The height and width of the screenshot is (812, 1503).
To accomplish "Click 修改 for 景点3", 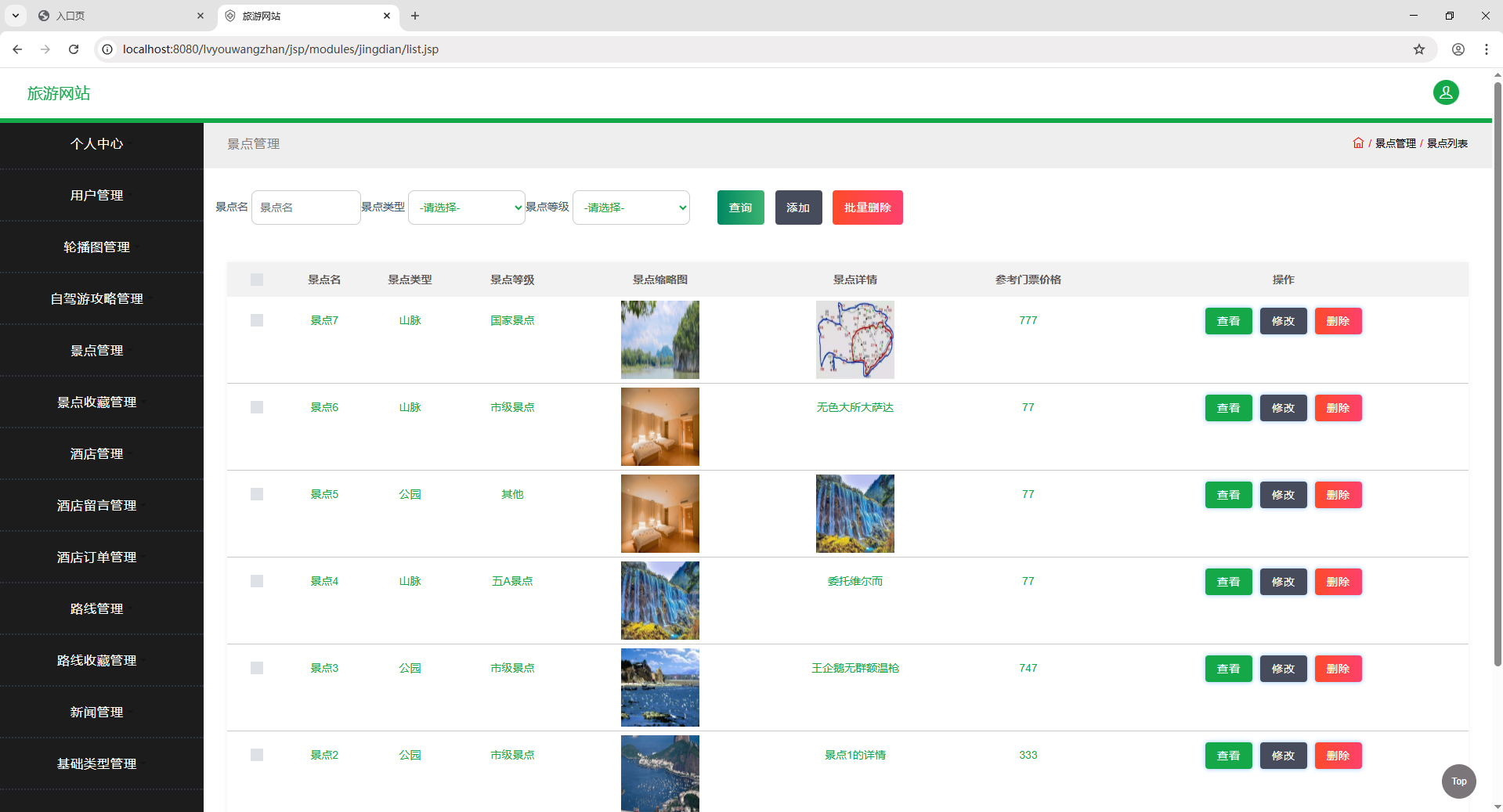I will (x=1283, y=669).
